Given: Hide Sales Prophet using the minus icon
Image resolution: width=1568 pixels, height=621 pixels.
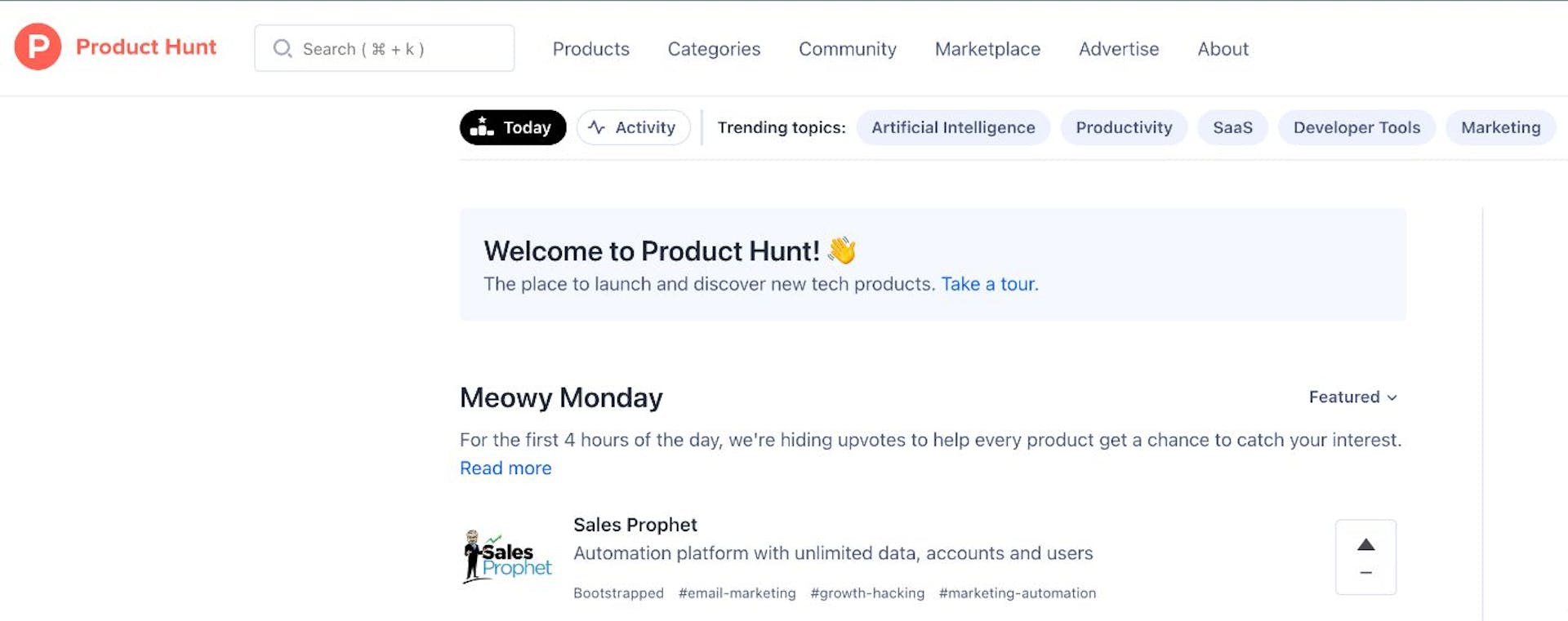Looking at the screenshot, I should pos(1365,572).
